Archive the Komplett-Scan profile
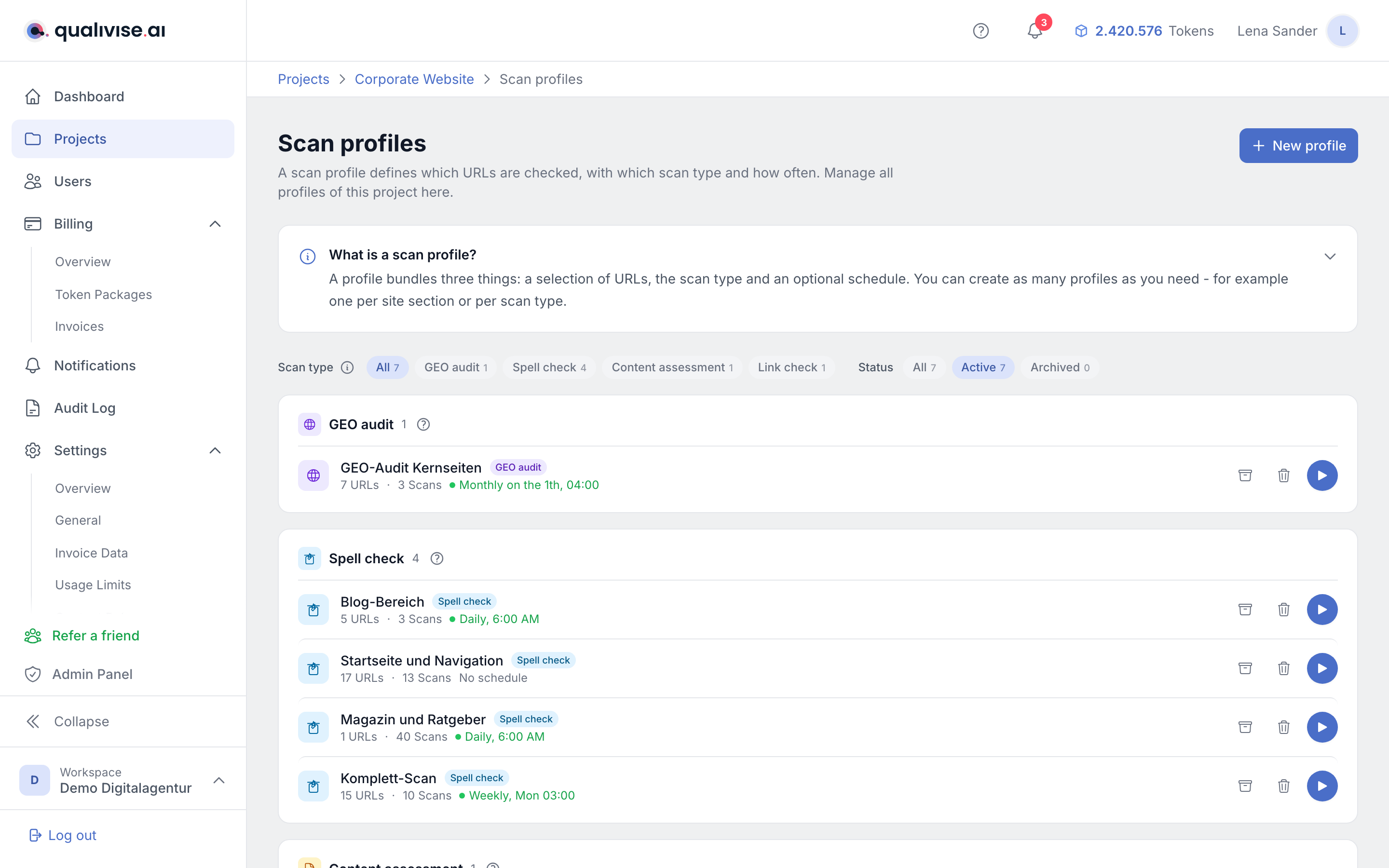Screen dimensions: 1389x868 [x=1245, y=786]
